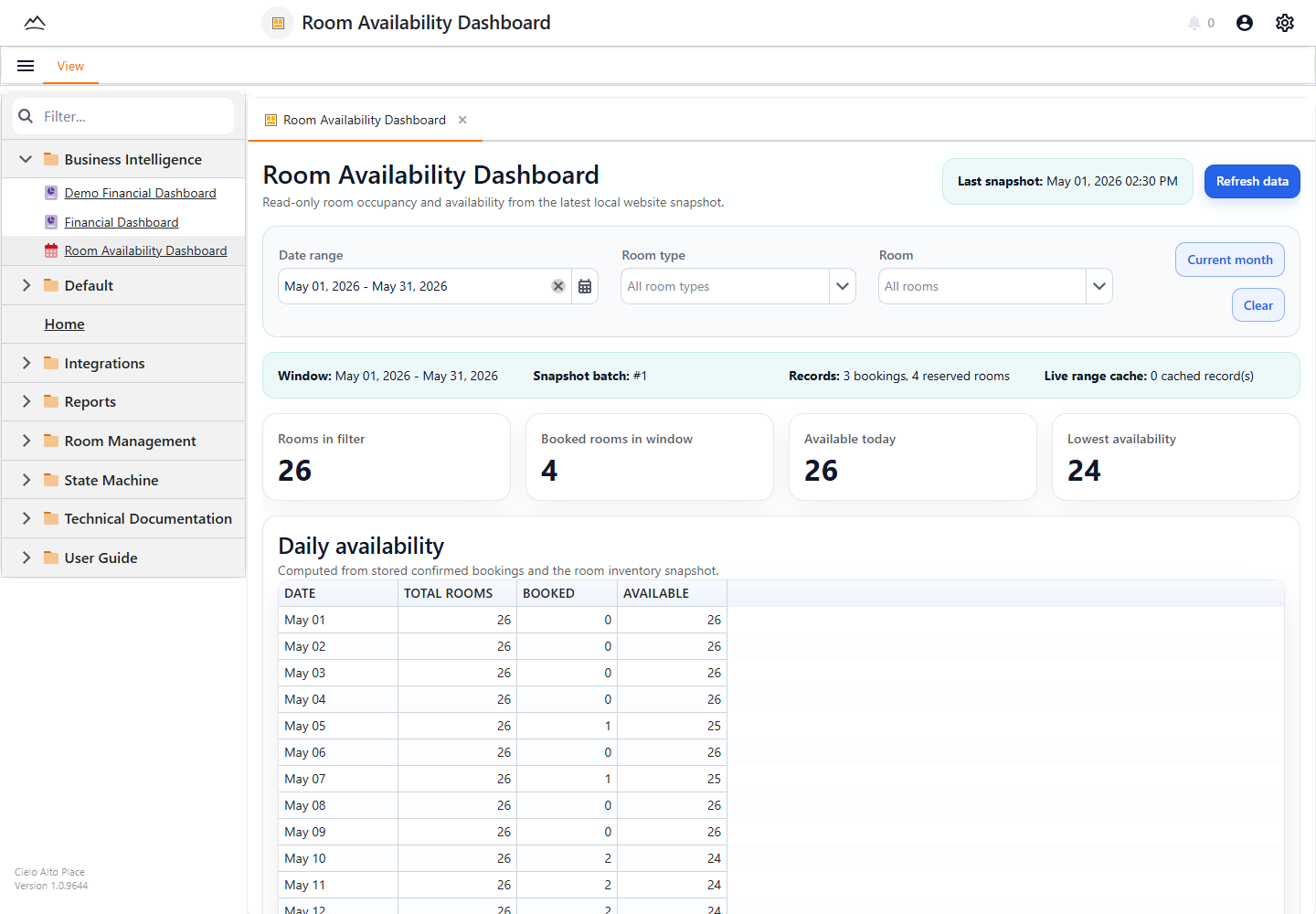Open the Room dropdown arrow

[1099, 286]
